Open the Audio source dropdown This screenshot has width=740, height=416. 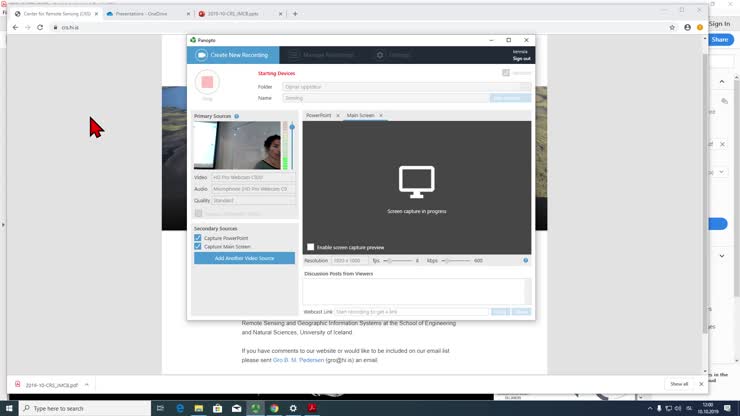coord(253,189)
